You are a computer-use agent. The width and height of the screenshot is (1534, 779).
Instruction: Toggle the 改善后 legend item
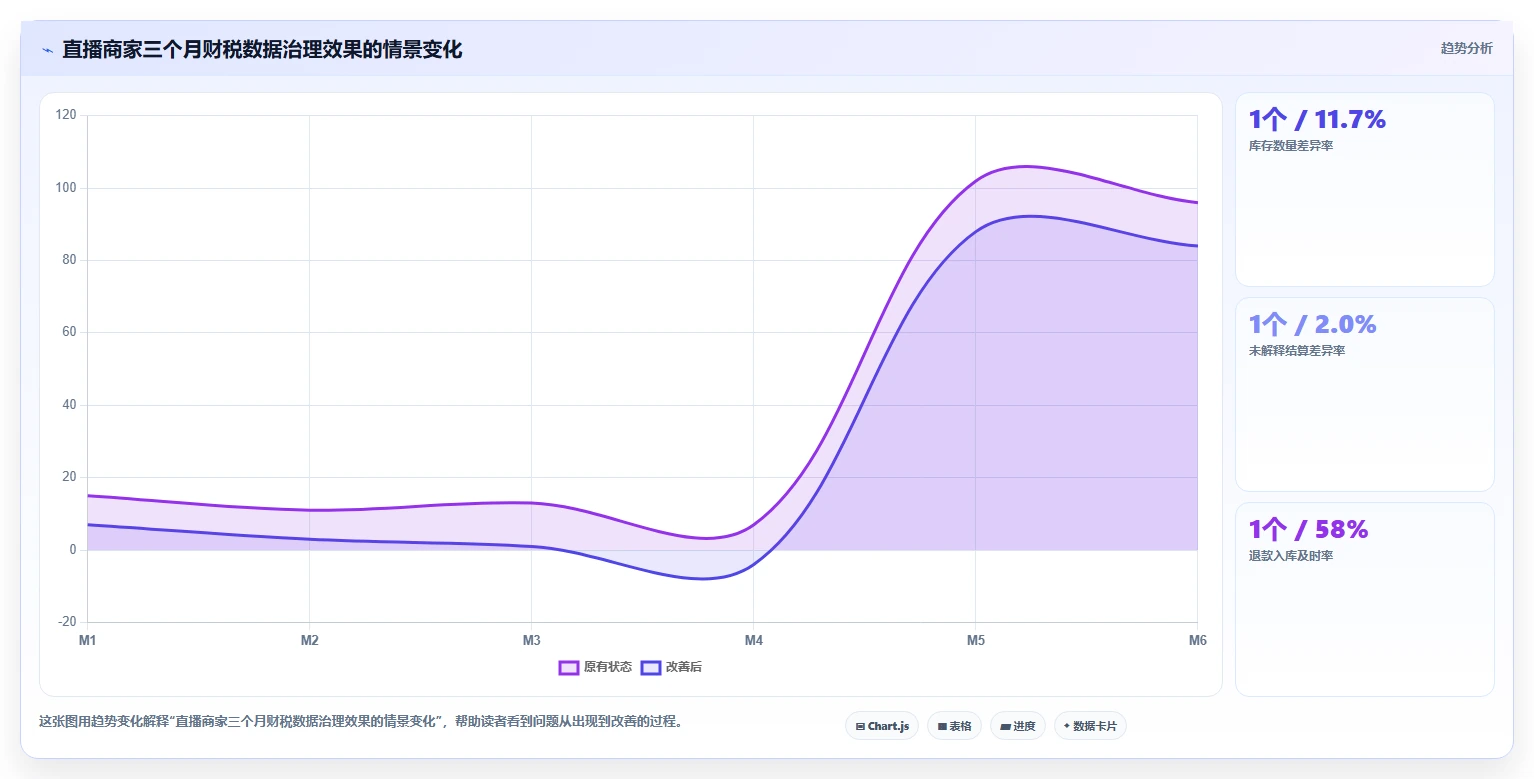tap(671, 667)
